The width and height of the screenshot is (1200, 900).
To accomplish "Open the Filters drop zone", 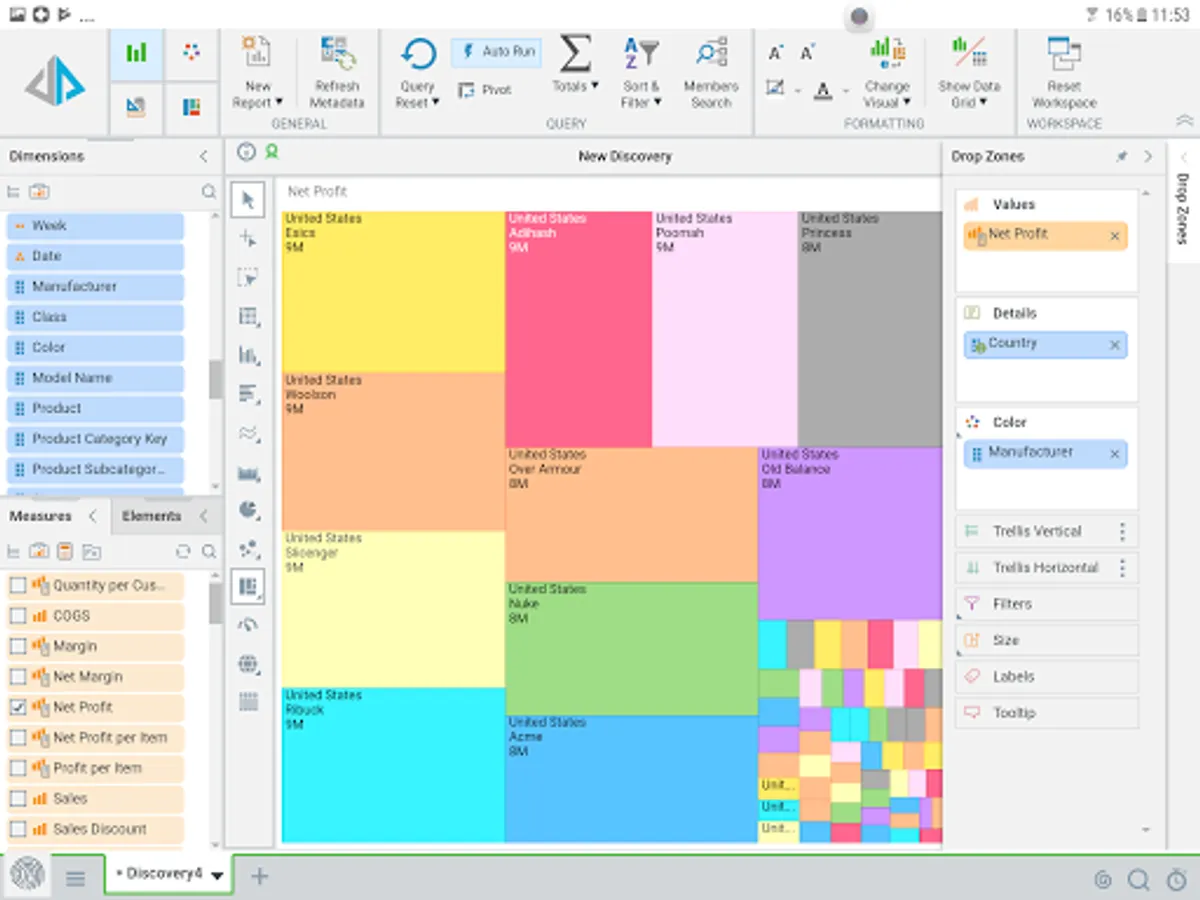I will pyautogui.click(x=1047, y=604).
